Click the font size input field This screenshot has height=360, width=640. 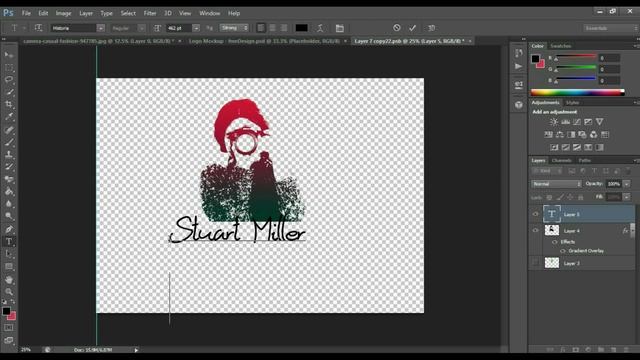179,28
